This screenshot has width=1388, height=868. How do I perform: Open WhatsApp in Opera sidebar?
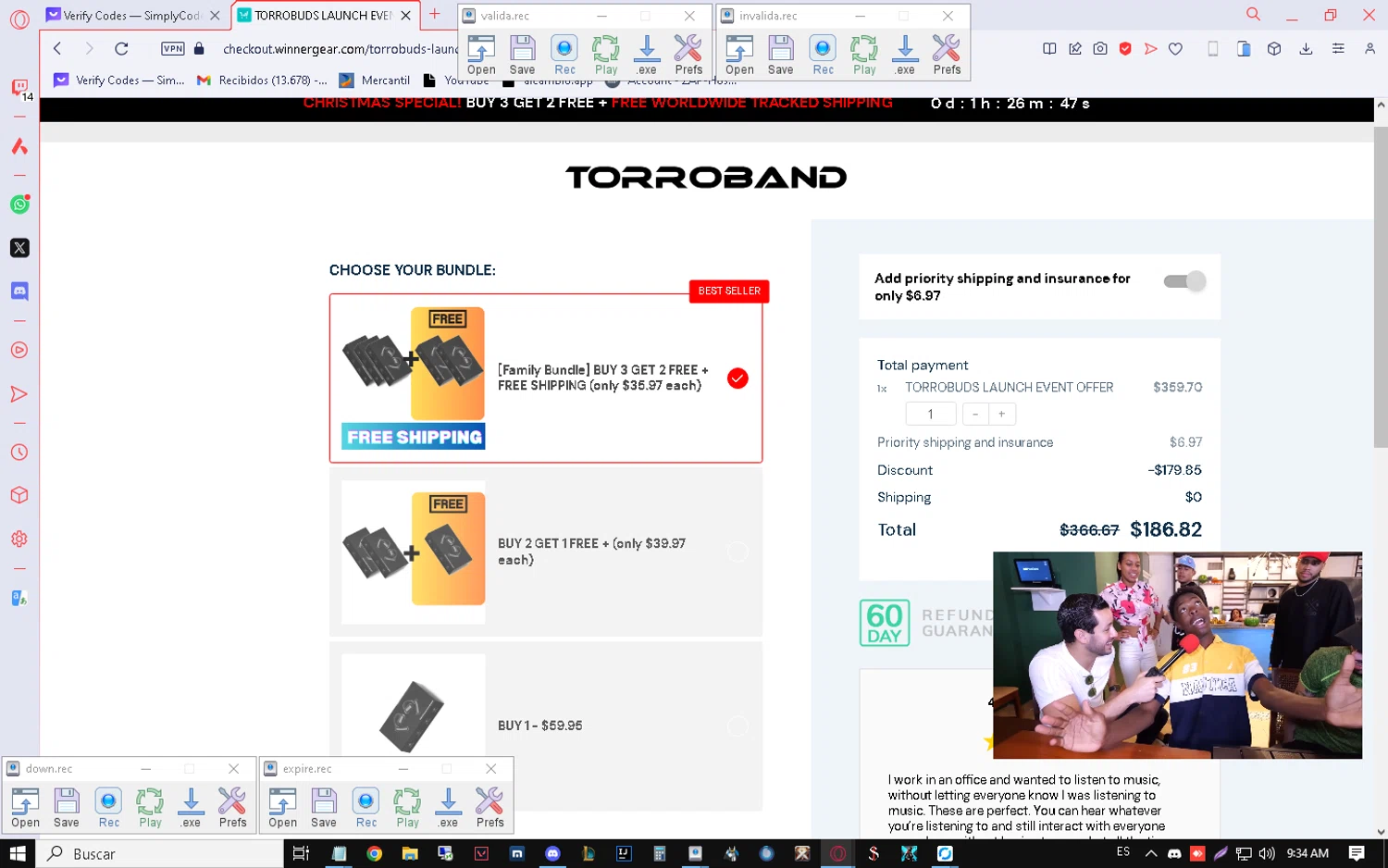[19, 205]
